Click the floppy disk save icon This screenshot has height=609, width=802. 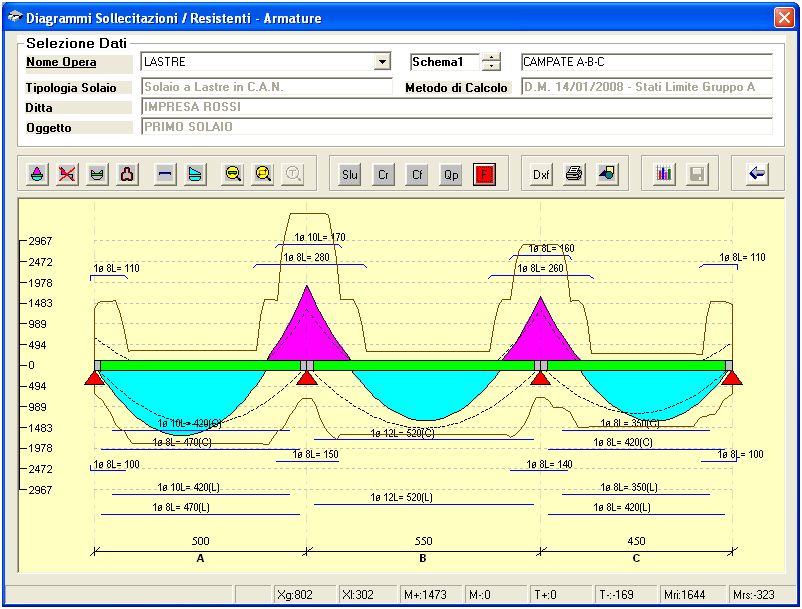tap(697, 174)
